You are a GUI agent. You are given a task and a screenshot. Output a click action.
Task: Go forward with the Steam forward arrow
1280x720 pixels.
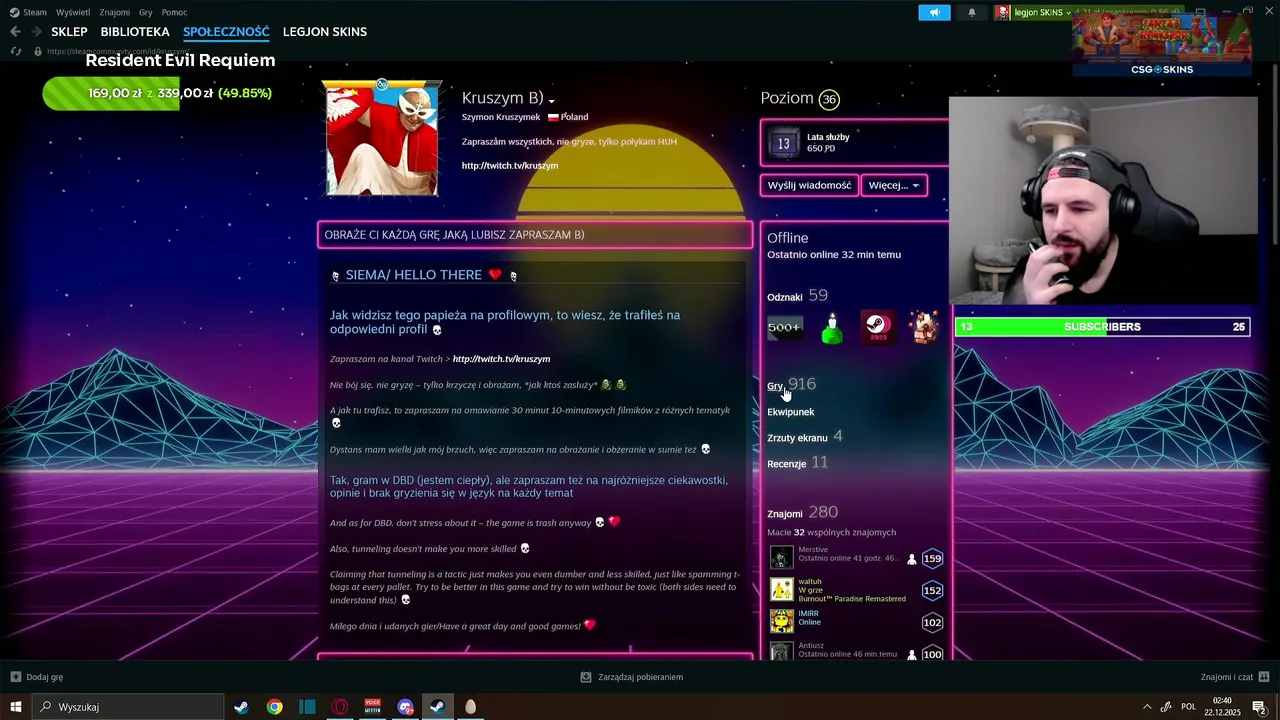(36, 32)
